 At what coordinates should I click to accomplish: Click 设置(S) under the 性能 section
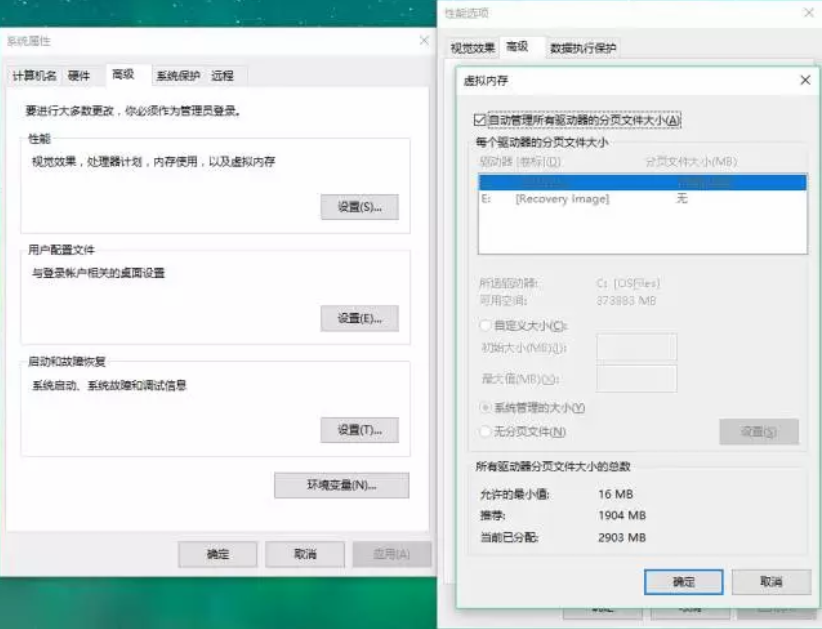point(359,207)
